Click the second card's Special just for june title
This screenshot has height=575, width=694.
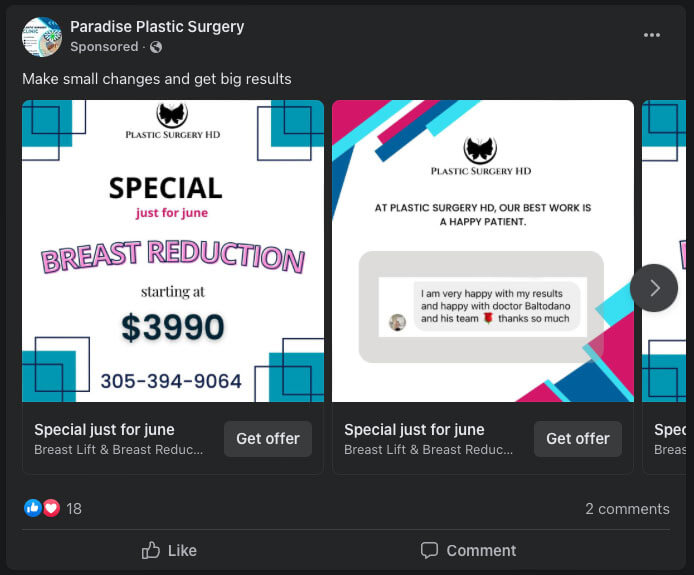[414, 430]
